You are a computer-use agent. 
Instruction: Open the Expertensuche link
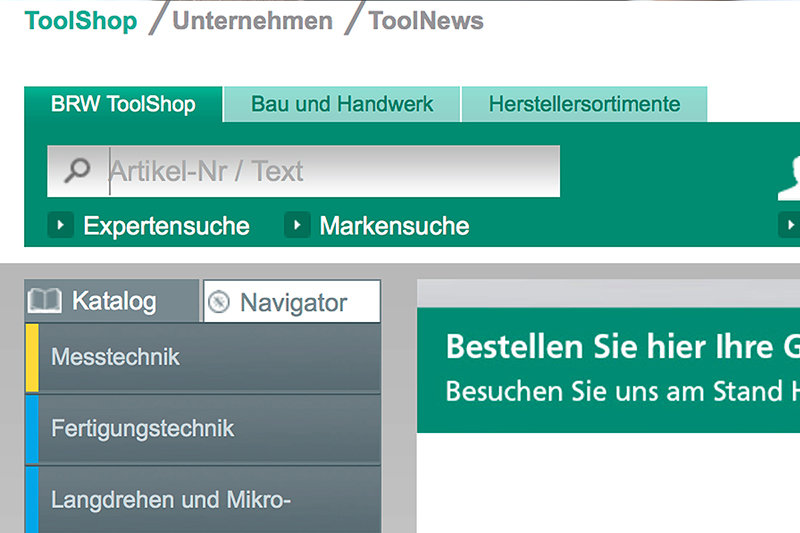pos(166,226)
